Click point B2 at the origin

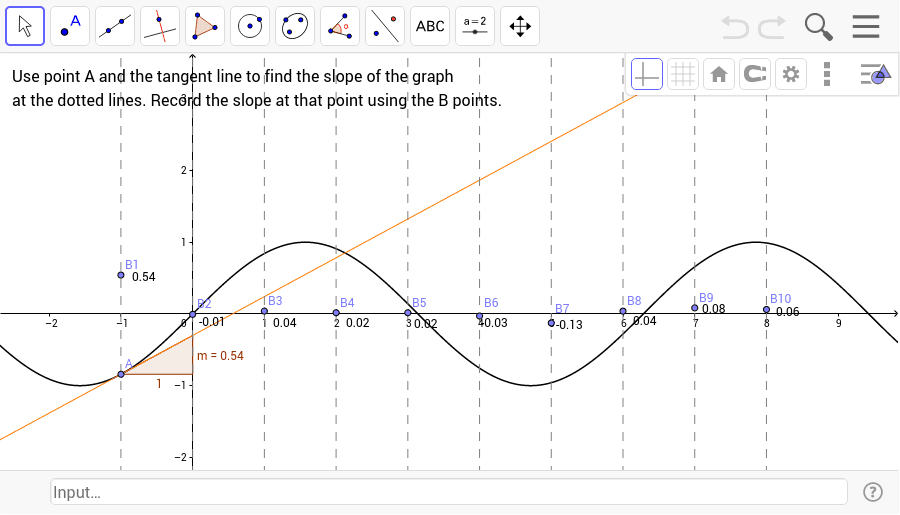[193, 314]
